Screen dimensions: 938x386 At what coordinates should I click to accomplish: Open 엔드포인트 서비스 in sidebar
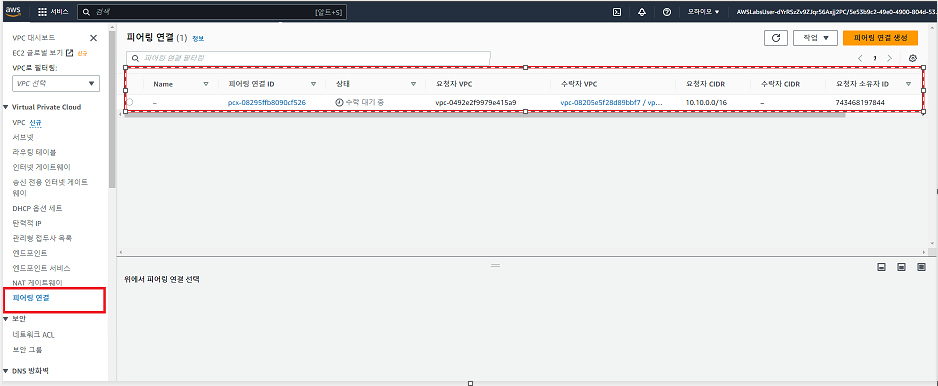pyautogui.click(x=41, y=268)
